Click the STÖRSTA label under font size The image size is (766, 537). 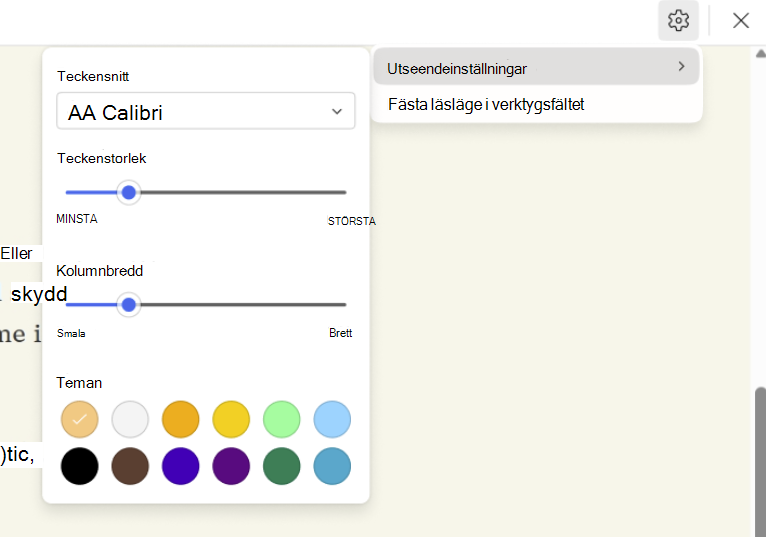pyautogui.click(x=352, y=221)
